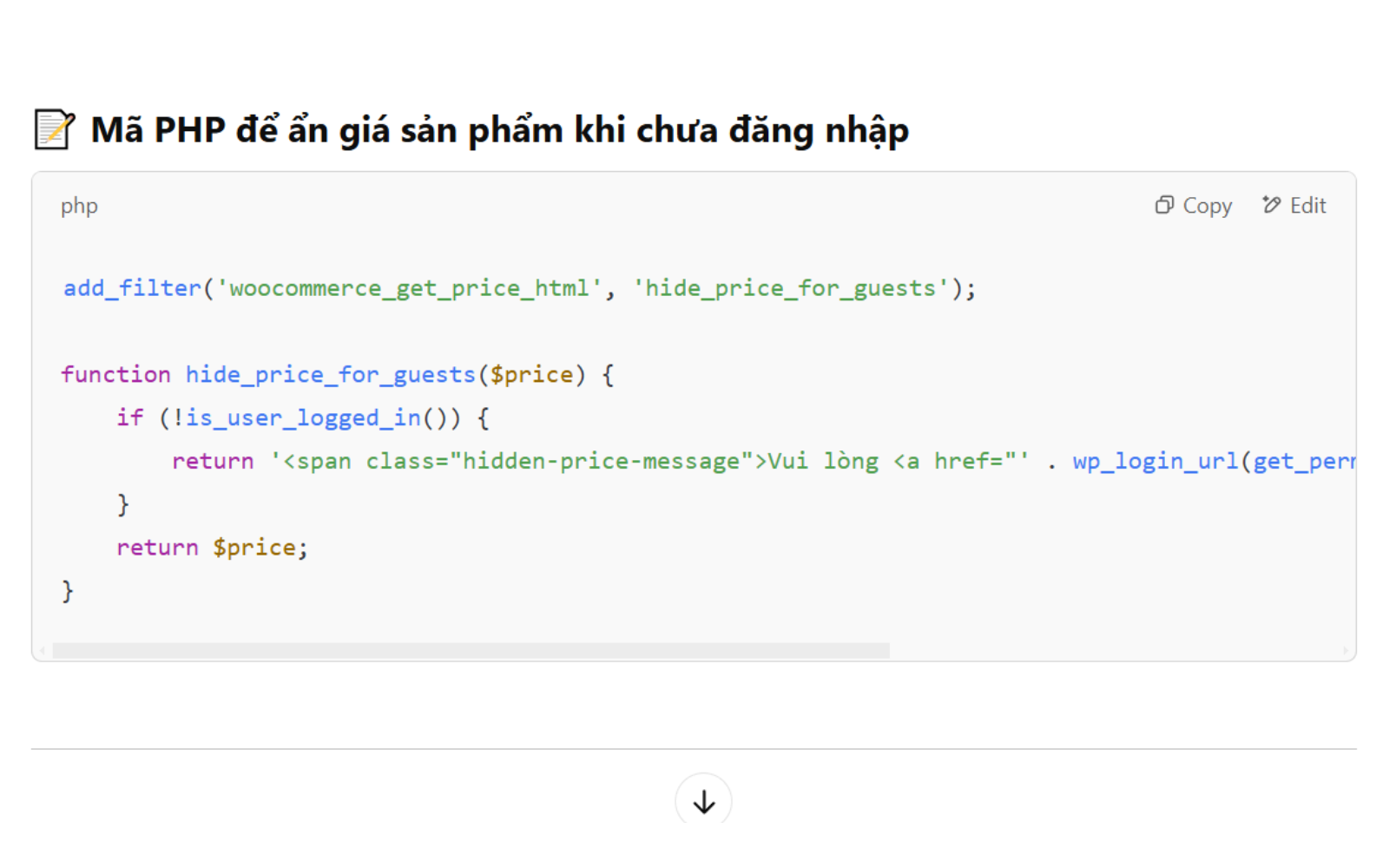Click the "hidden-price-message" class text
This screenshot has height=868, width=1389.
(601, 461)
